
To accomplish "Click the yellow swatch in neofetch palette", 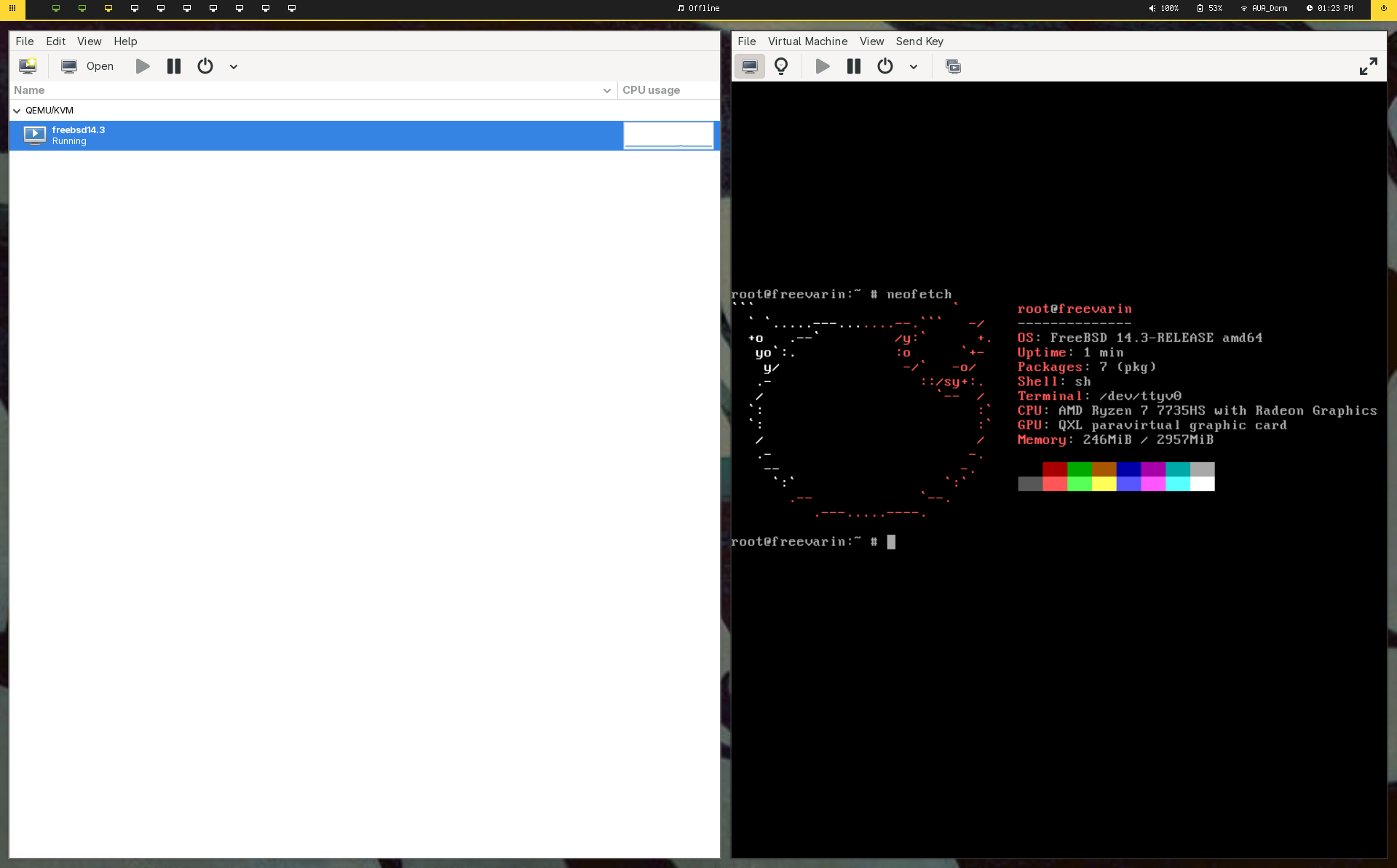I will (1104, 484).
